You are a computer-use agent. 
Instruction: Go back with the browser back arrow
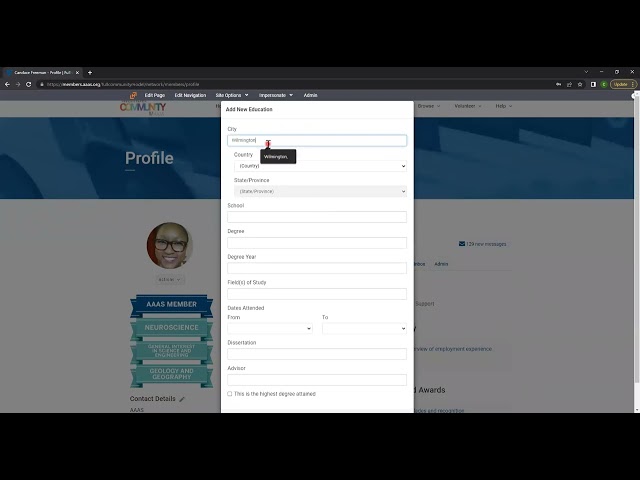[x=7, y=84]
